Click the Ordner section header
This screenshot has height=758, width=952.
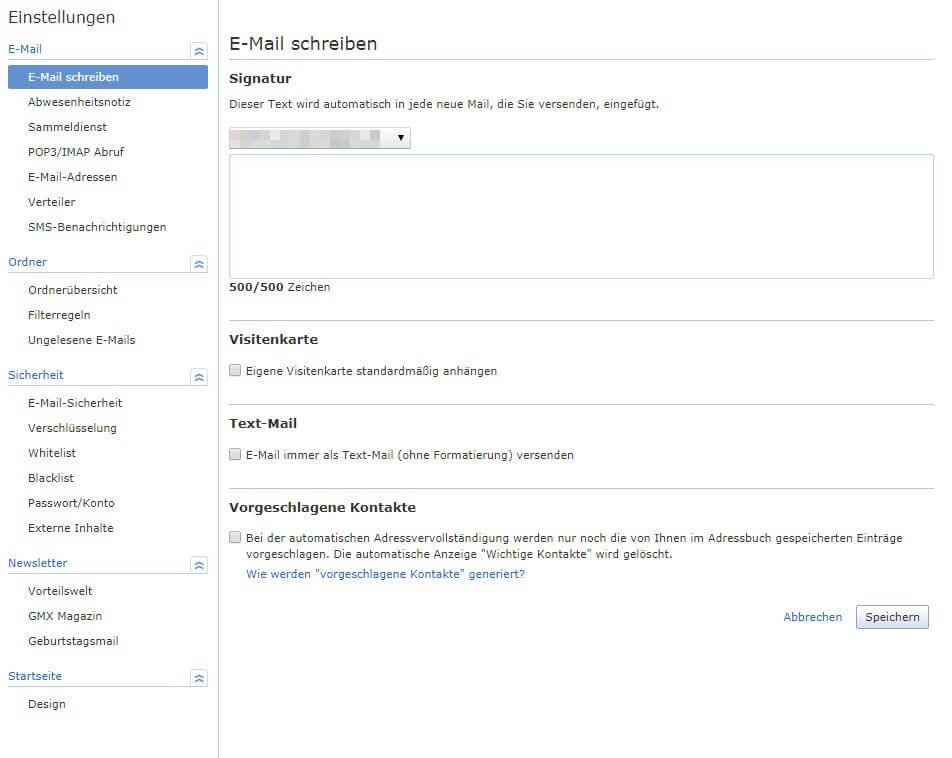tap(27, 262)
